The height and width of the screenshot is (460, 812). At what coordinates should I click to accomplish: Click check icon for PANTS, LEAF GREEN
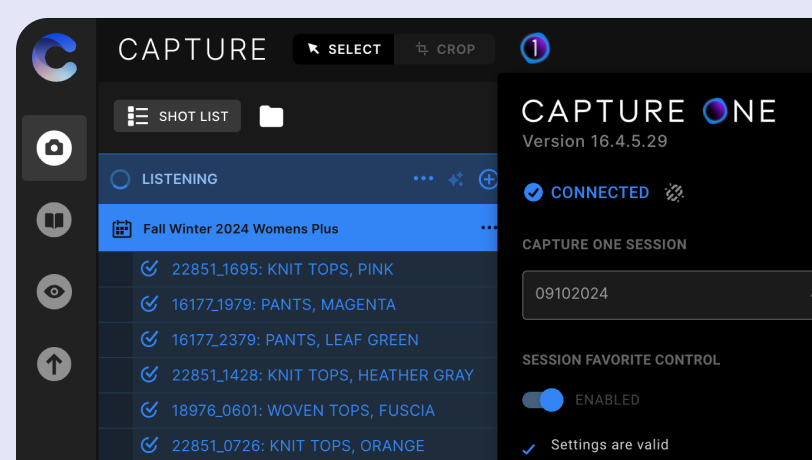(x=149, y=339)
